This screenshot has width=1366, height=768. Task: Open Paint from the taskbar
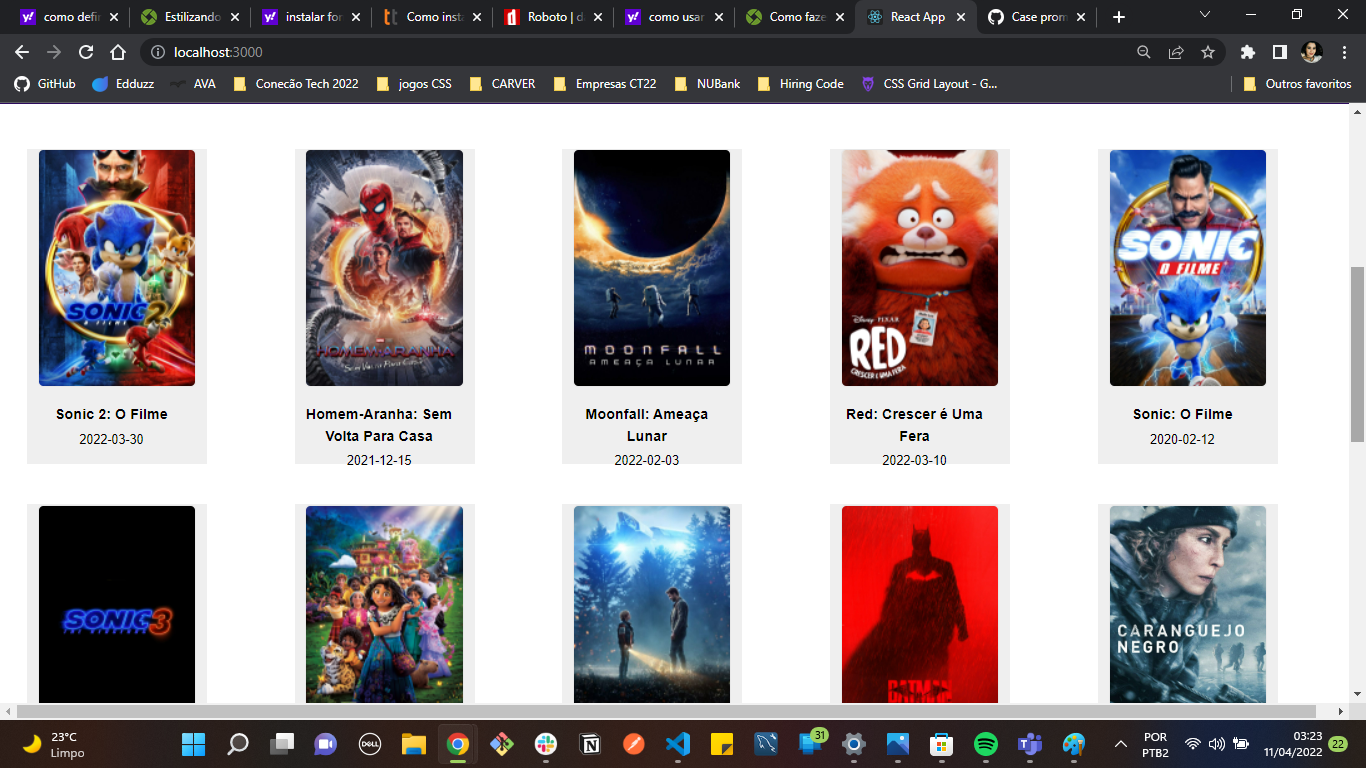click(x=1074, y=744)
